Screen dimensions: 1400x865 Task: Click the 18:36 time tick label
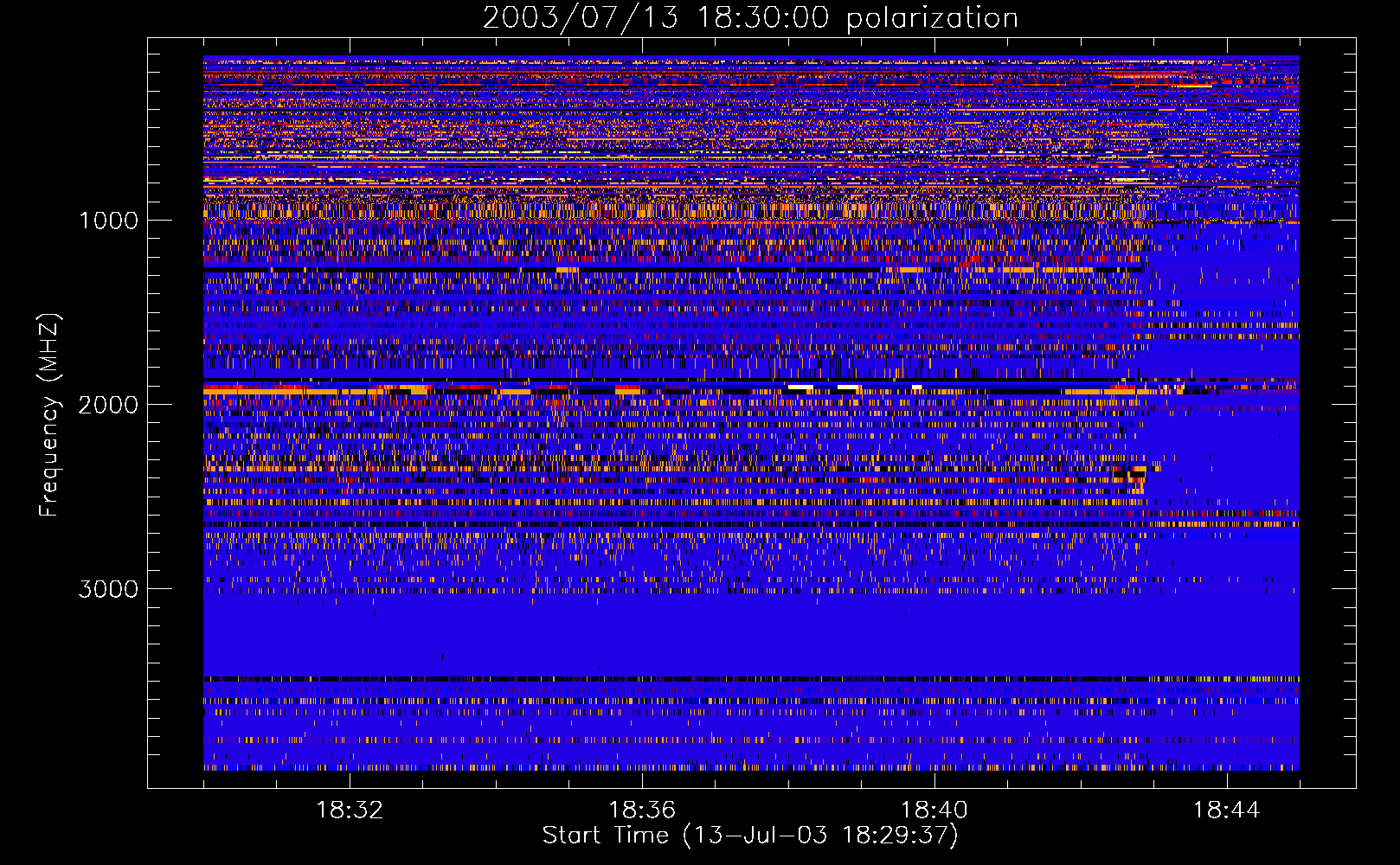[x=642, y=811]
